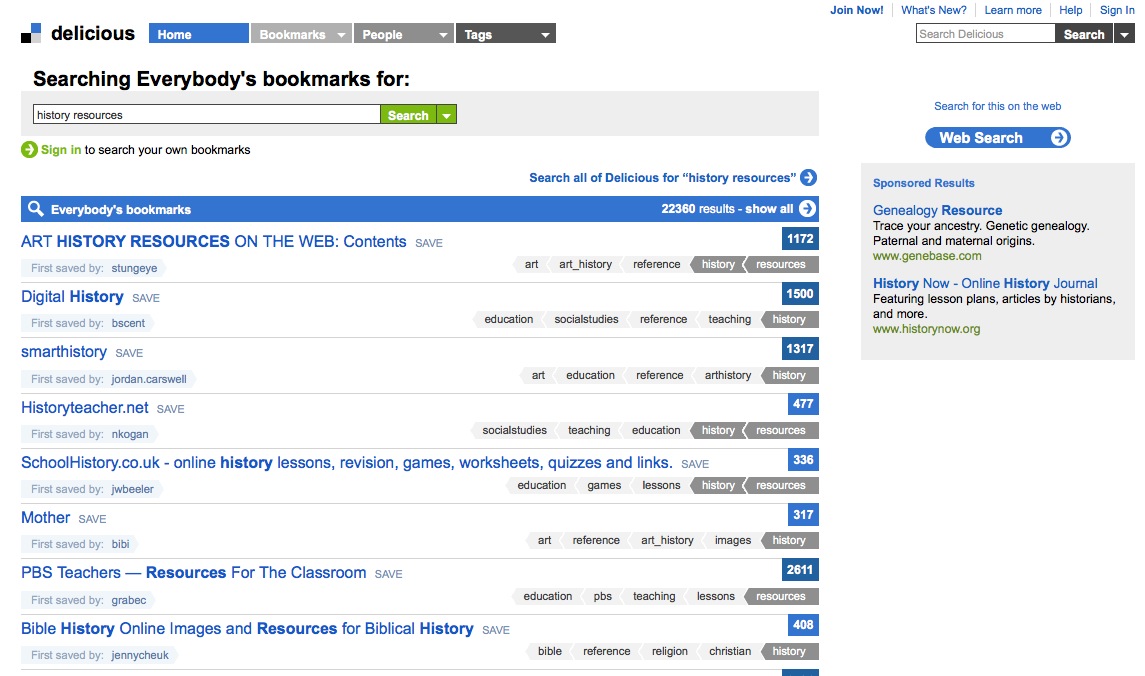Open the What's New? link
This screenshot has width=1145, height=676.
pyautogui.click(x=933, y=10)
